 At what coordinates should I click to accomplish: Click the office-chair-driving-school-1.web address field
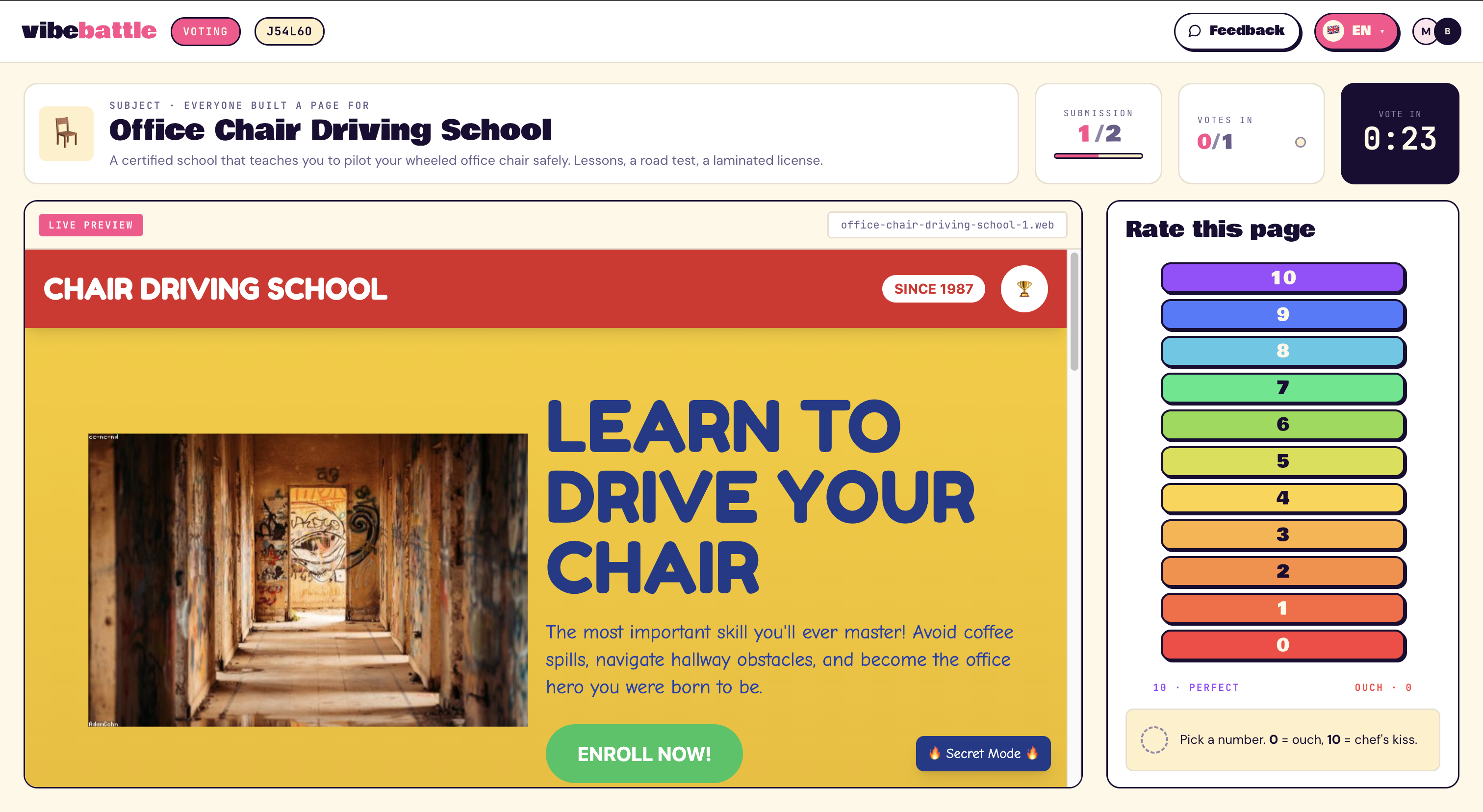pyautogui.click(x=947, y=225)
